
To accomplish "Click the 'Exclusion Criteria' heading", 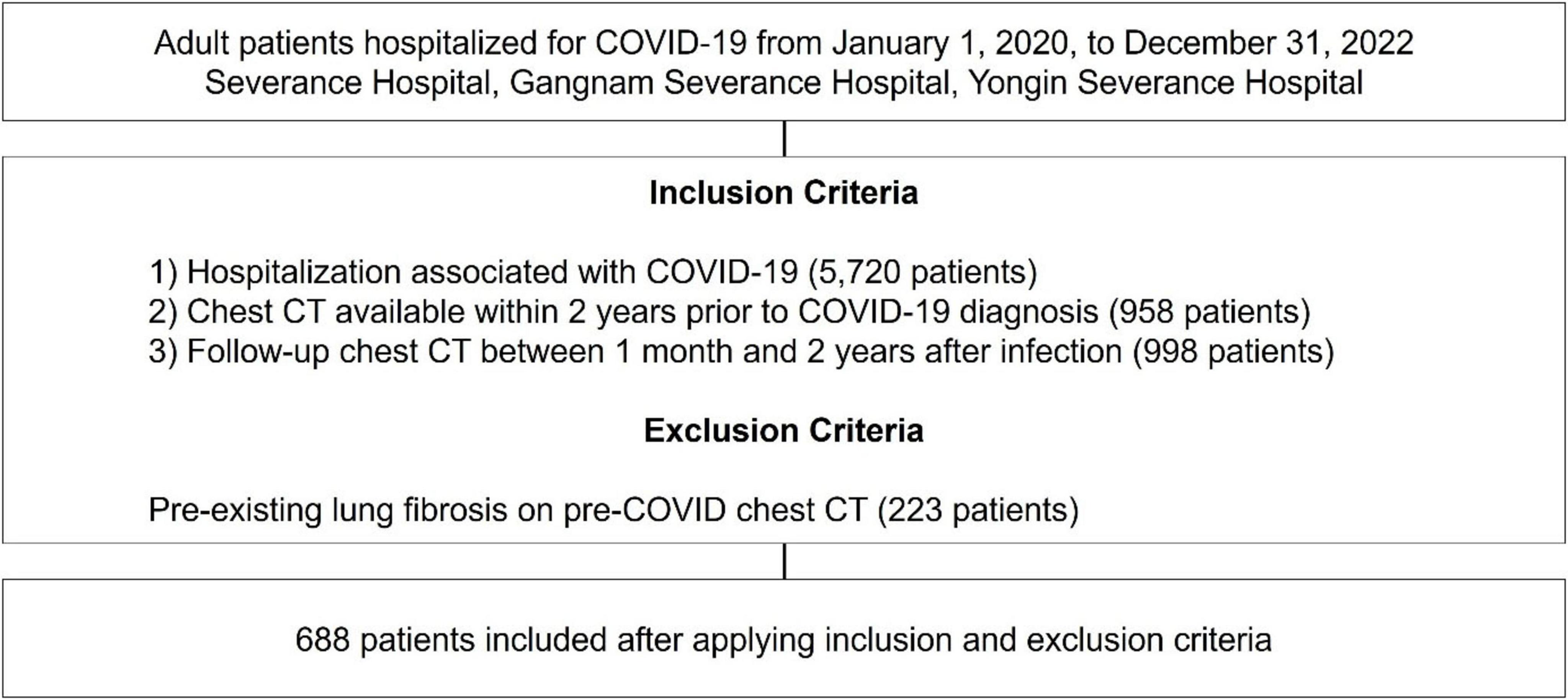I will click(783, 431).
